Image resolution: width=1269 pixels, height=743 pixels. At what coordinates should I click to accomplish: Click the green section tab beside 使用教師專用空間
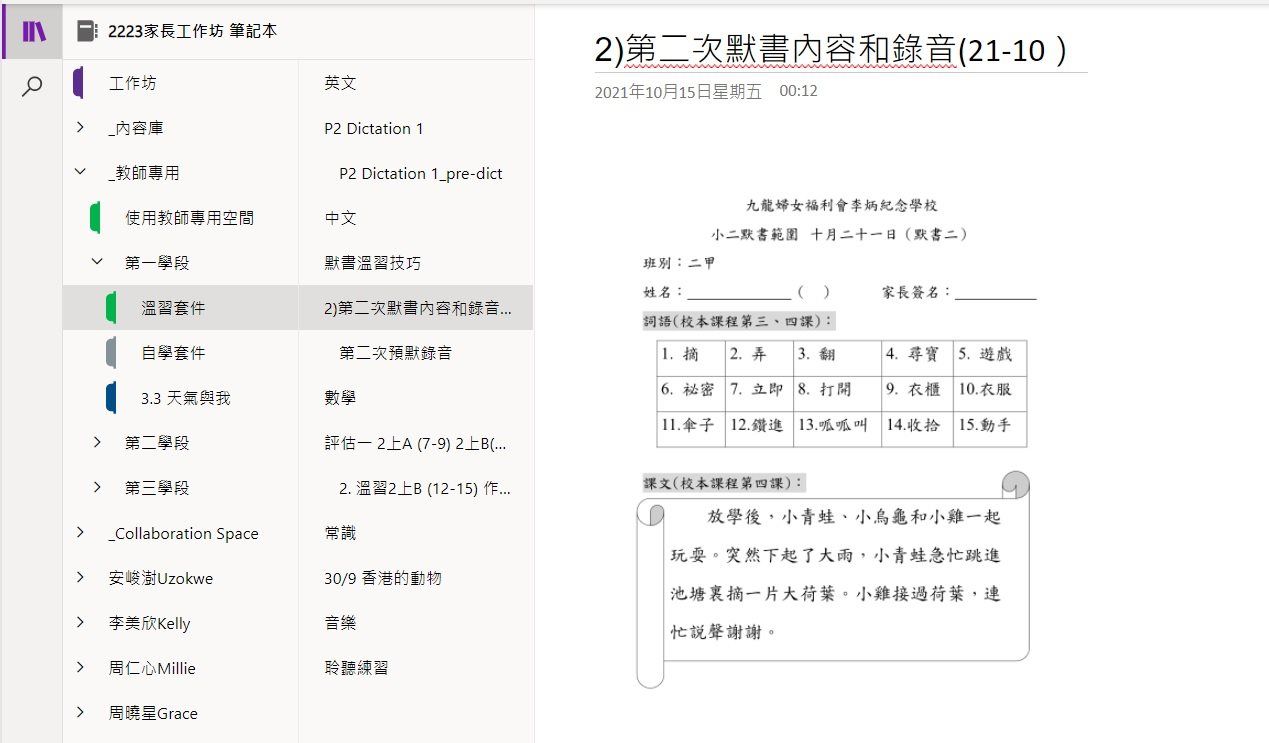(x=95, y=218)
